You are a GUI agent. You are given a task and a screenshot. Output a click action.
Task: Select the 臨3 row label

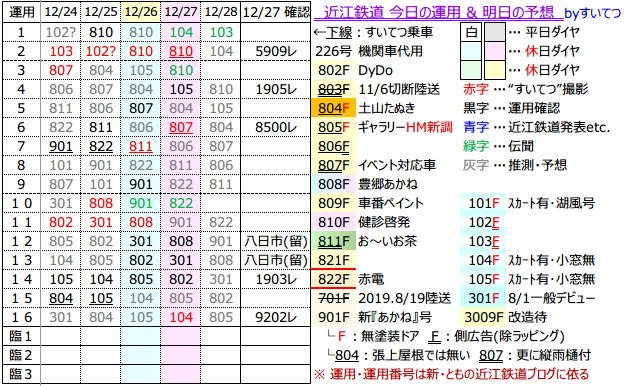pyautogui.click(x=21, y=374)
